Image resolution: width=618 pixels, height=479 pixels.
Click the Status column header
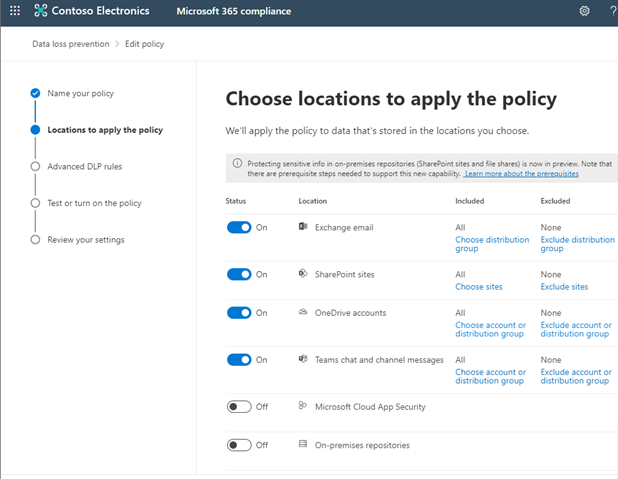(236, 201)
